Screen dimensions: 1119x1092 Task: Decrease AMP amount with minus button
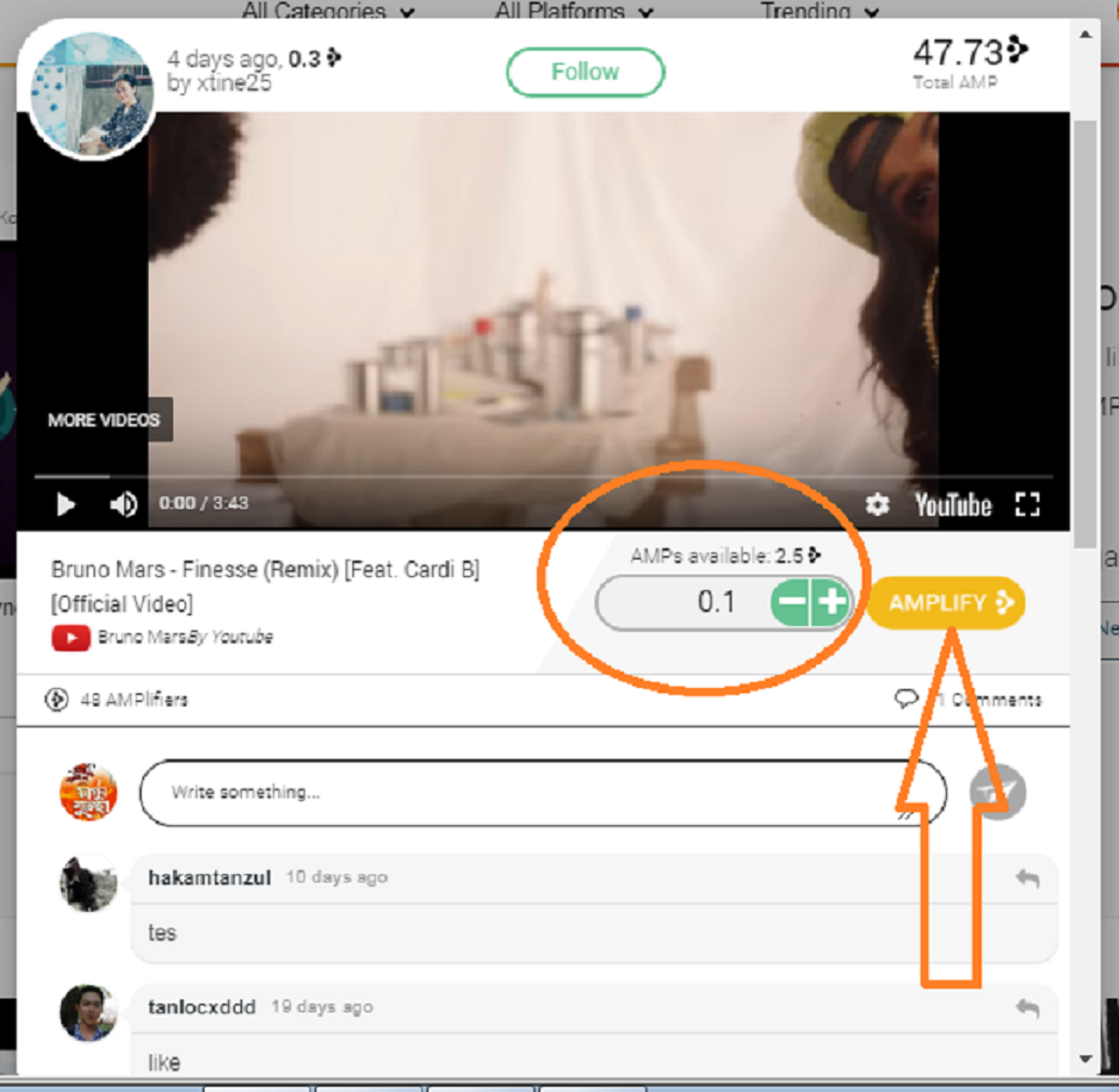(791, 602)
